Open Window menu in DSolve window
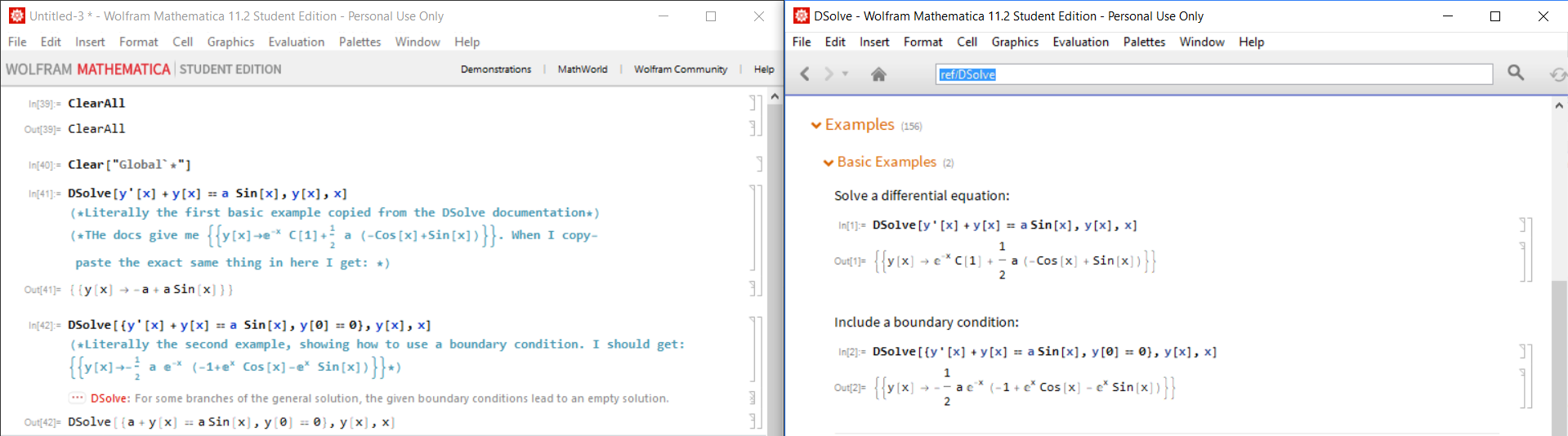The image size is (1568, 436). click(1202, 42)
